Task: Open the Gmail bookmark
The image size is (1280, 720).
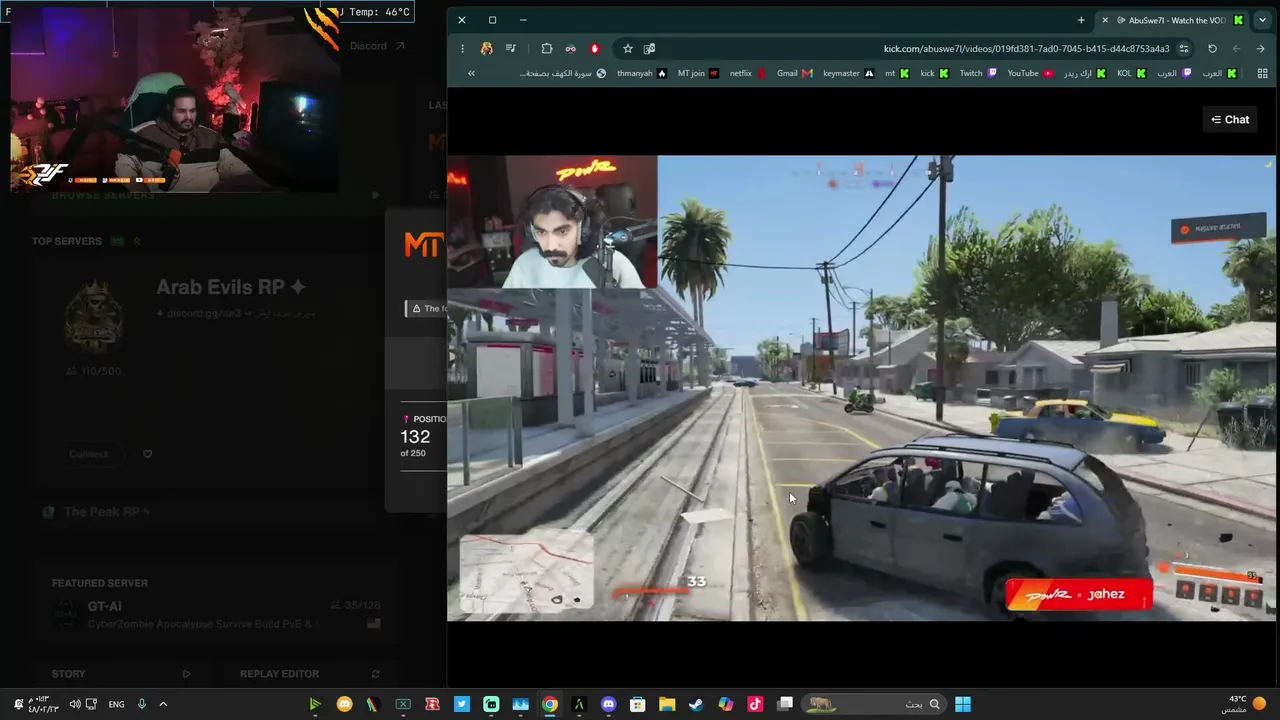Action: [x=795, y=73]
